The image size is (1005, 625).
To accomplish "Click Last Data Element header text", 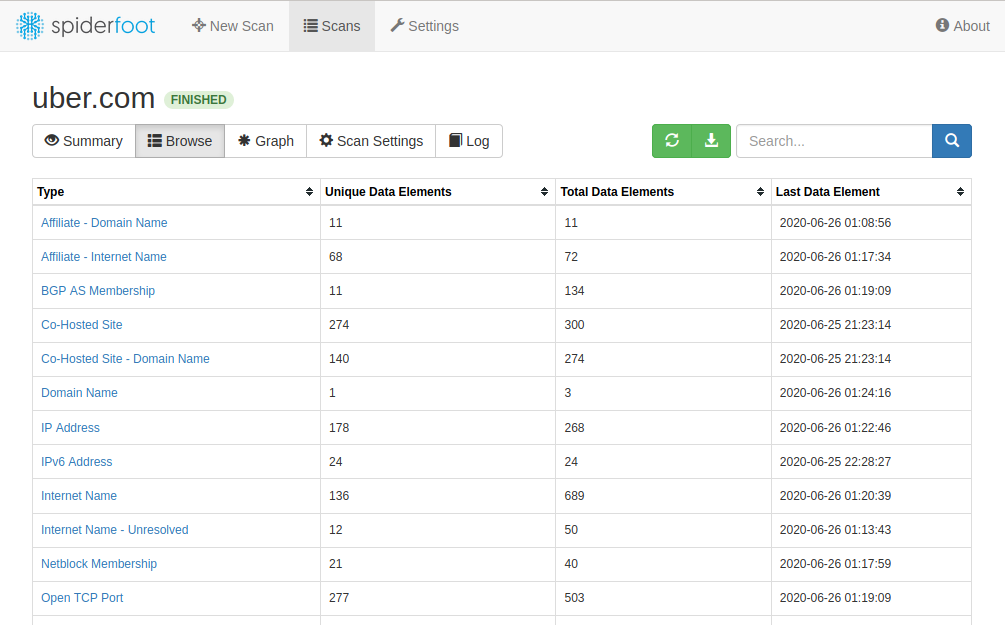I will [x=827, y=192].
